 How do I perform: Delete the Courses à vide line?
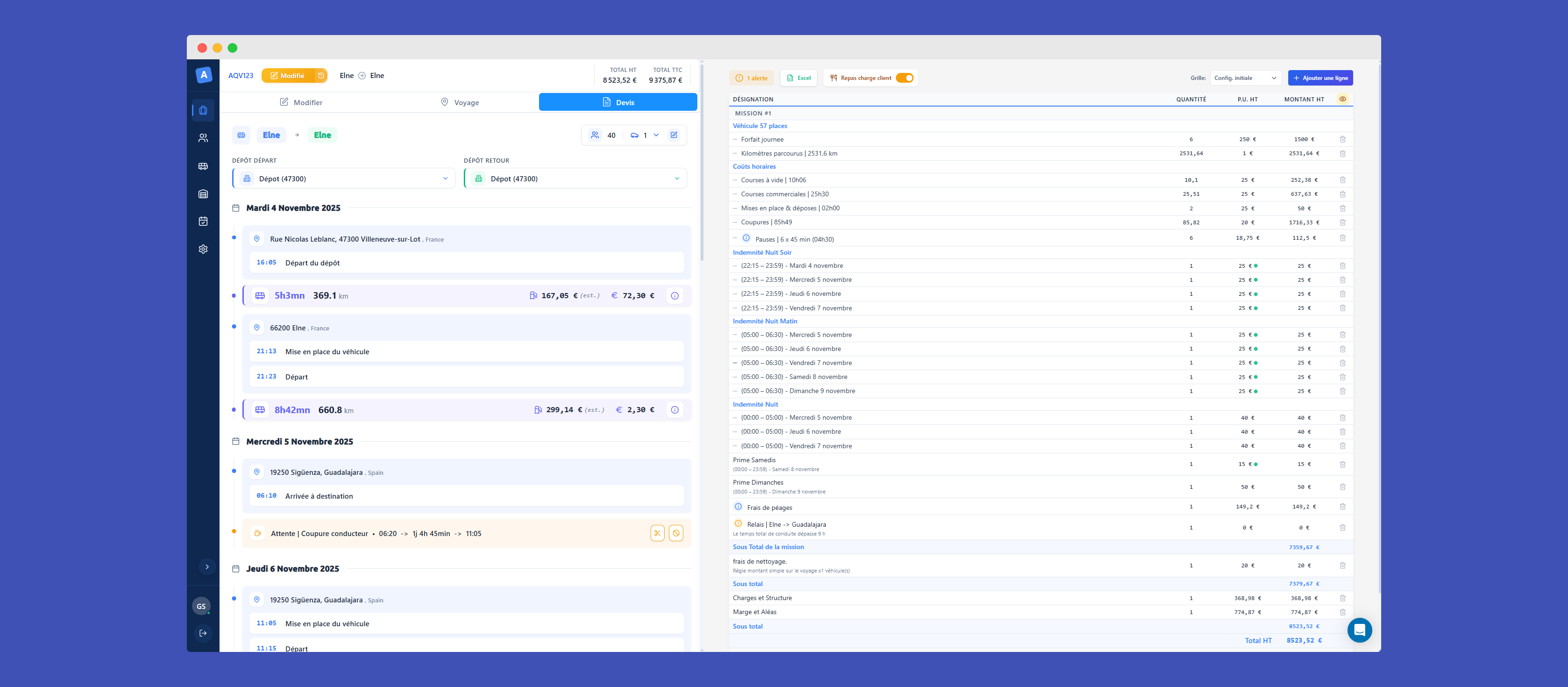pyautogui.click(x=1342, y=180)
